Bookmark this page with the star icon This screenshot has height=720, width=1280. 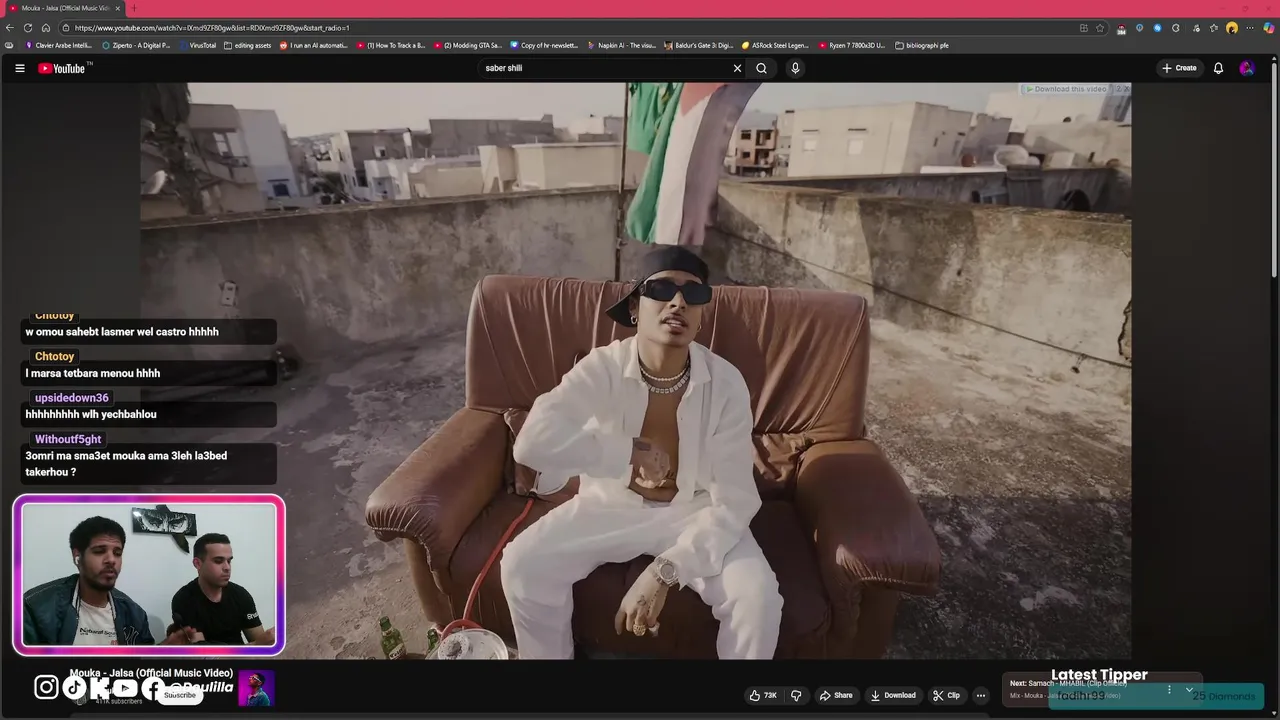[1100, 28]
